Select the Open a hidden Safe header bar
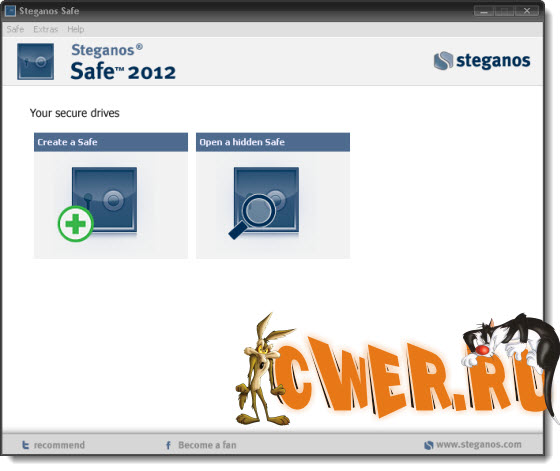560x471 pixels. 273,142
